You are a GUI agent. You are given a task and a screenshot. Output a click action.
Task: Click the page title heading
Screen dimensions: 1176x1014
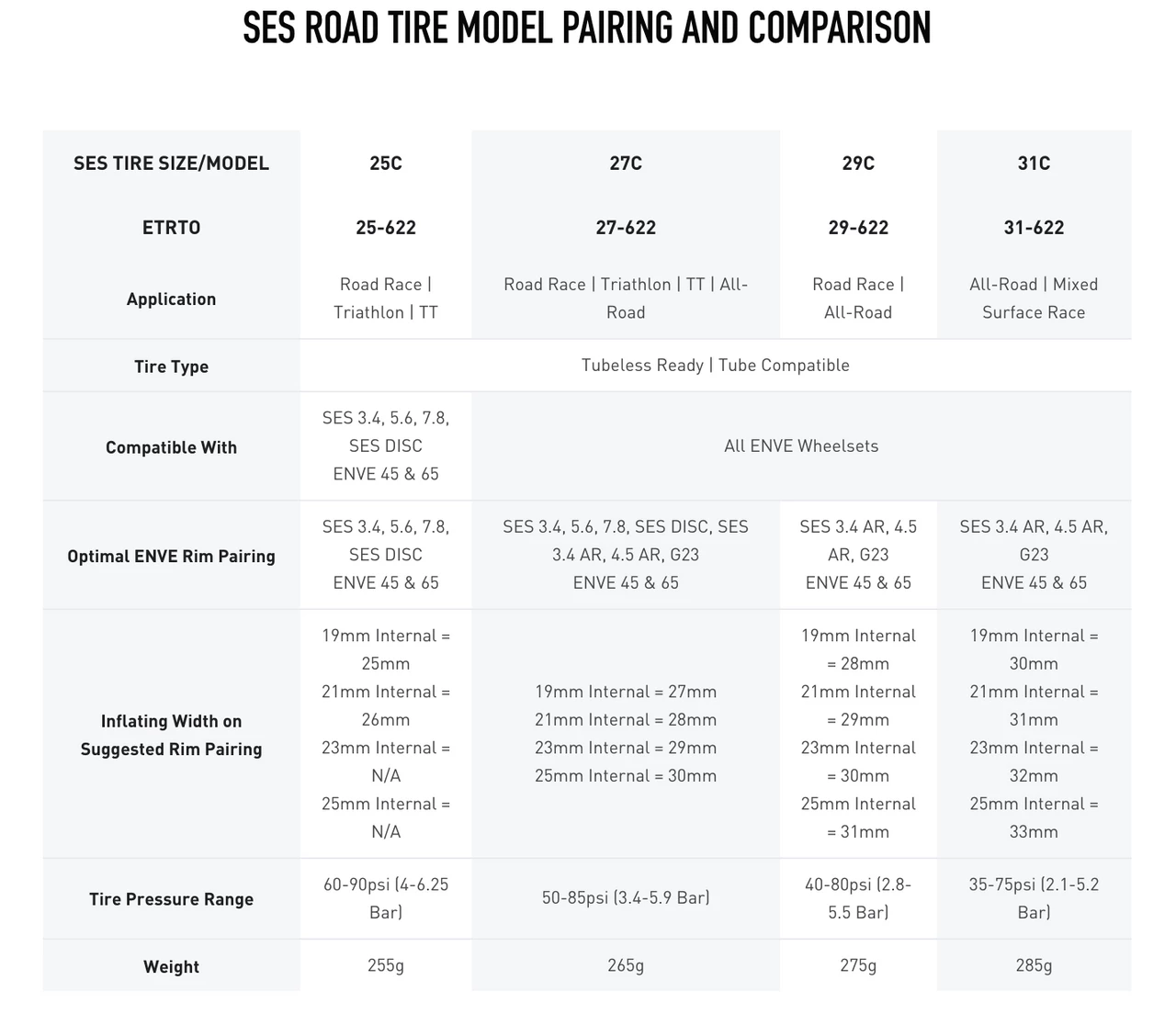[586, 28]
